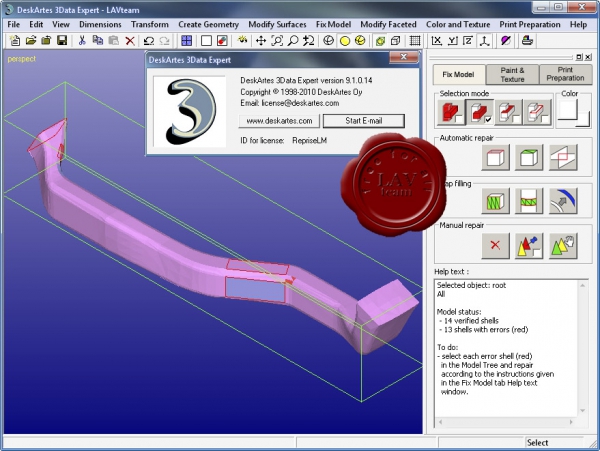The height and width of the screenshot is (451, 600).
Task: Open the Modify Faceted menu
Action: click(x=388, y=24)
